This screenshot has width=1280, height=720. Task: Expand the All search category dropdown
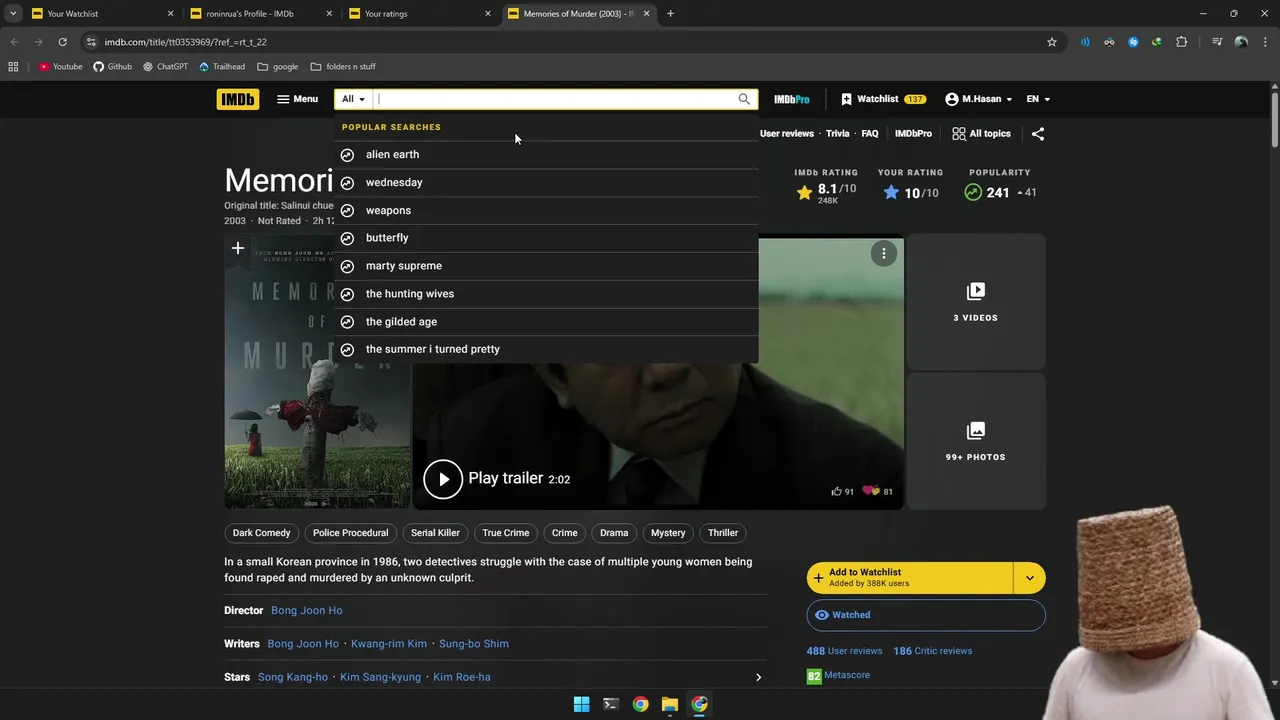[353, 99]
